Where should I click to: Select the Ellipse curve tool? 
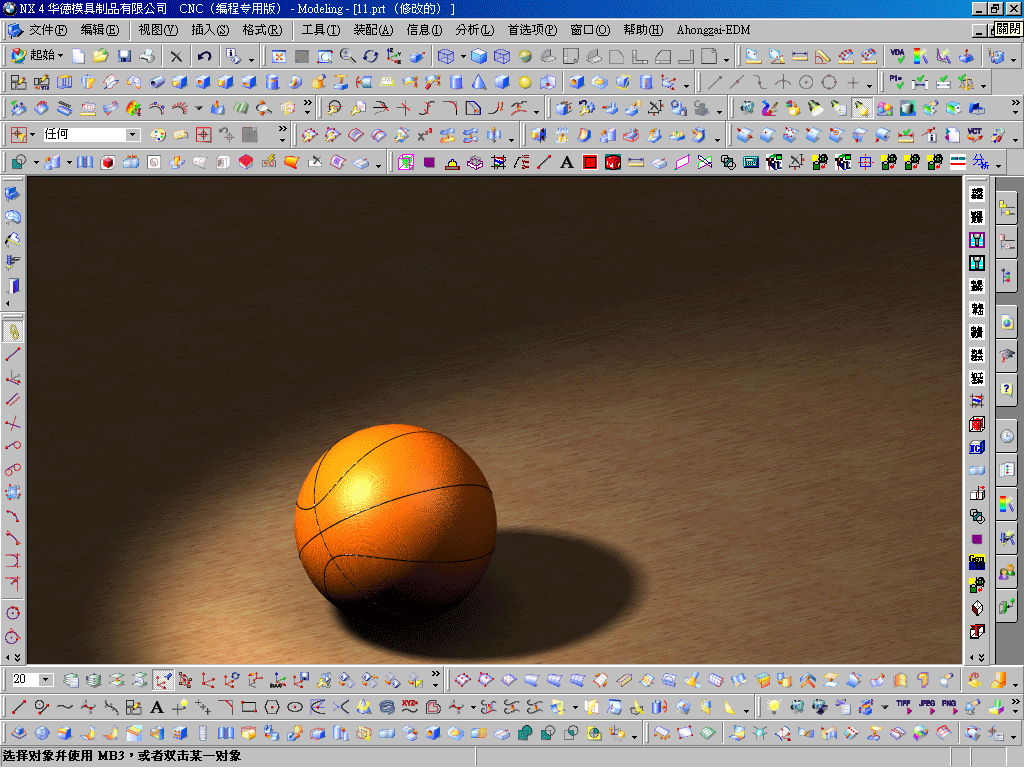(295, 707)
